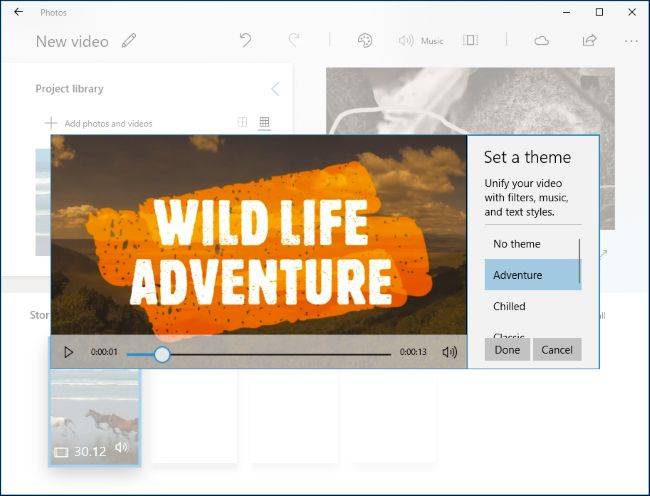Add photos and videos to library
Screen dimensions: 650x496
(98, 123)
